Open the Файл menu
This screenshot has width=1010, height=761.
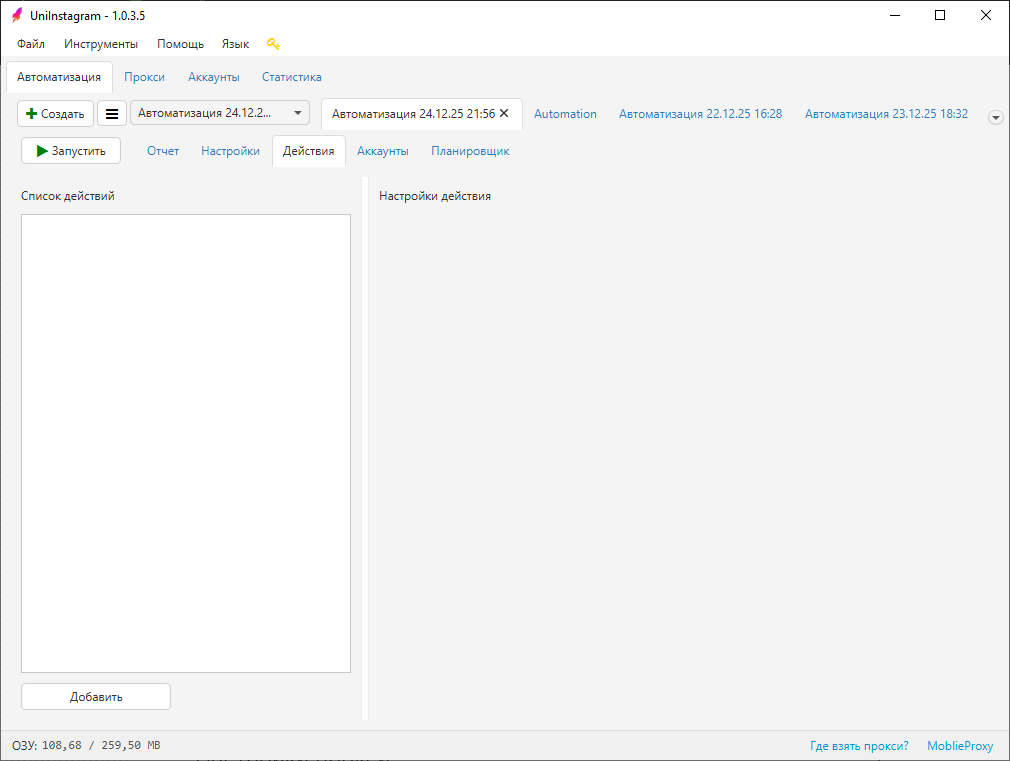(x=31, y=44)
